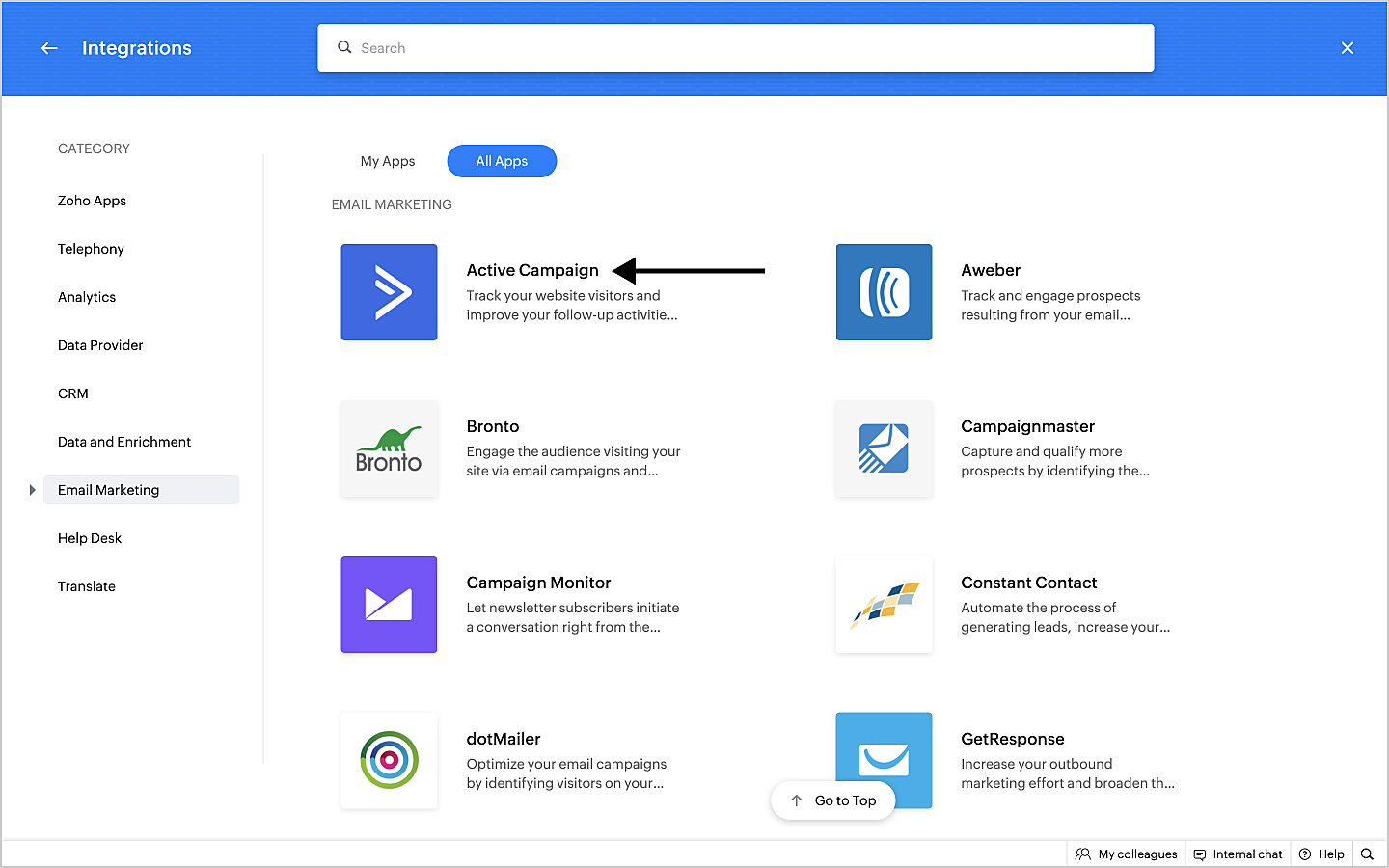Screen dimensions: 1389x868
Task: Click the back arrow beside Integrations
Action: (x=49, y=48)
